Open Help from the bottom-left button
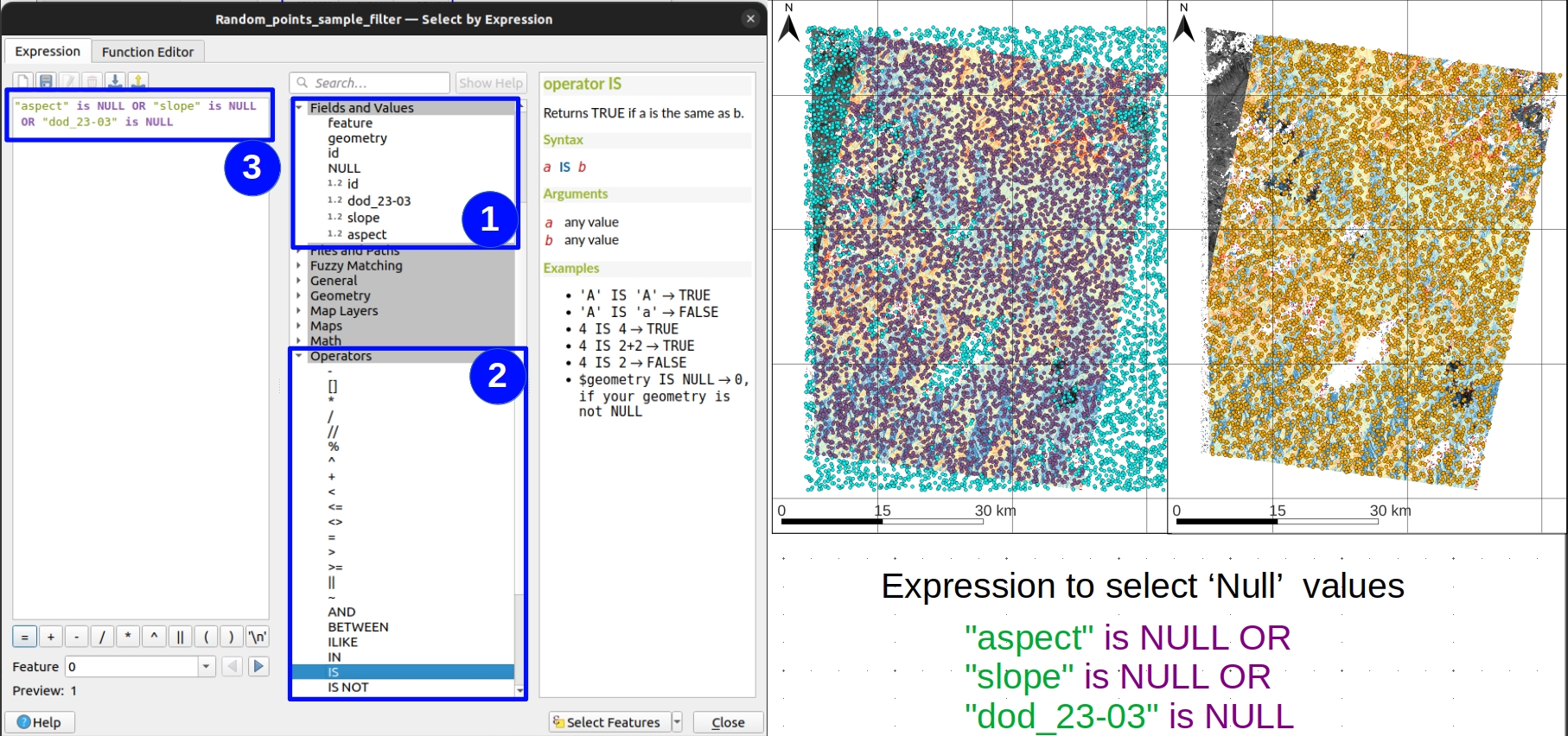1568x736 pixels. click(x=40, y=722)
